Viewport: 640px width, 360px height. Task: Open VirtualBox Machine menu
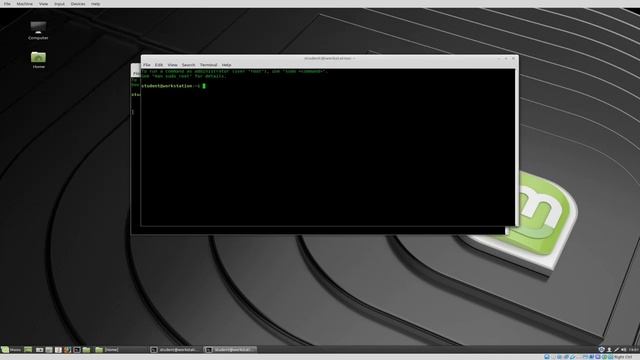tap(24, 4)
